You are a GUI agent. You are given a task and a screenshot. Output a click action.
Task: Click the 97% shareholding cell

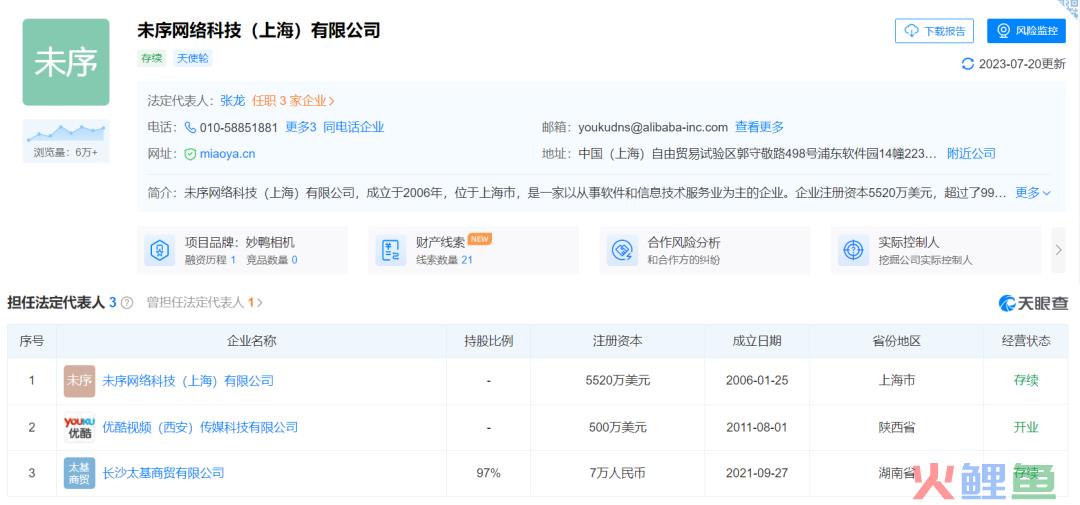tap(488, 473)
